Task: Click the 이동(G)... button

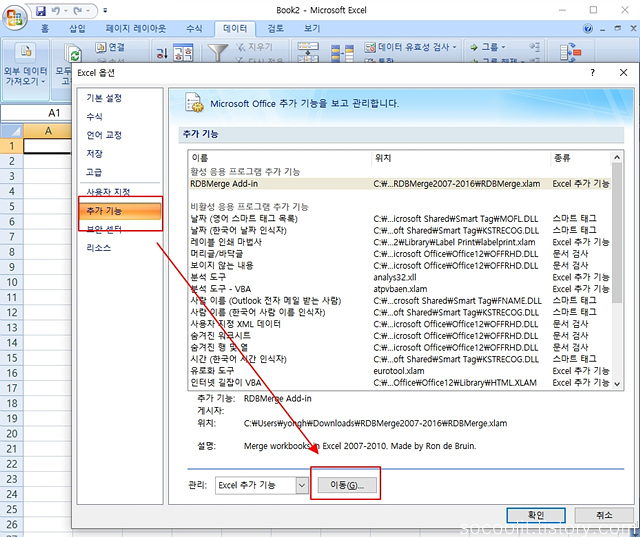Action: [347, 485]
